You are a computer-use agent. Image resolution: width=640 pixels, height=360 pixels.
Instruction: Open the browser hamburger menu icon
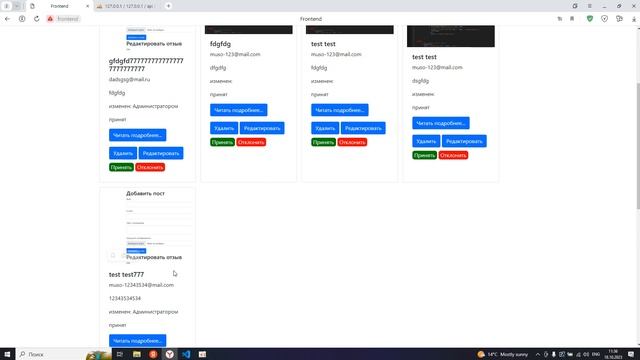(589, 6)
